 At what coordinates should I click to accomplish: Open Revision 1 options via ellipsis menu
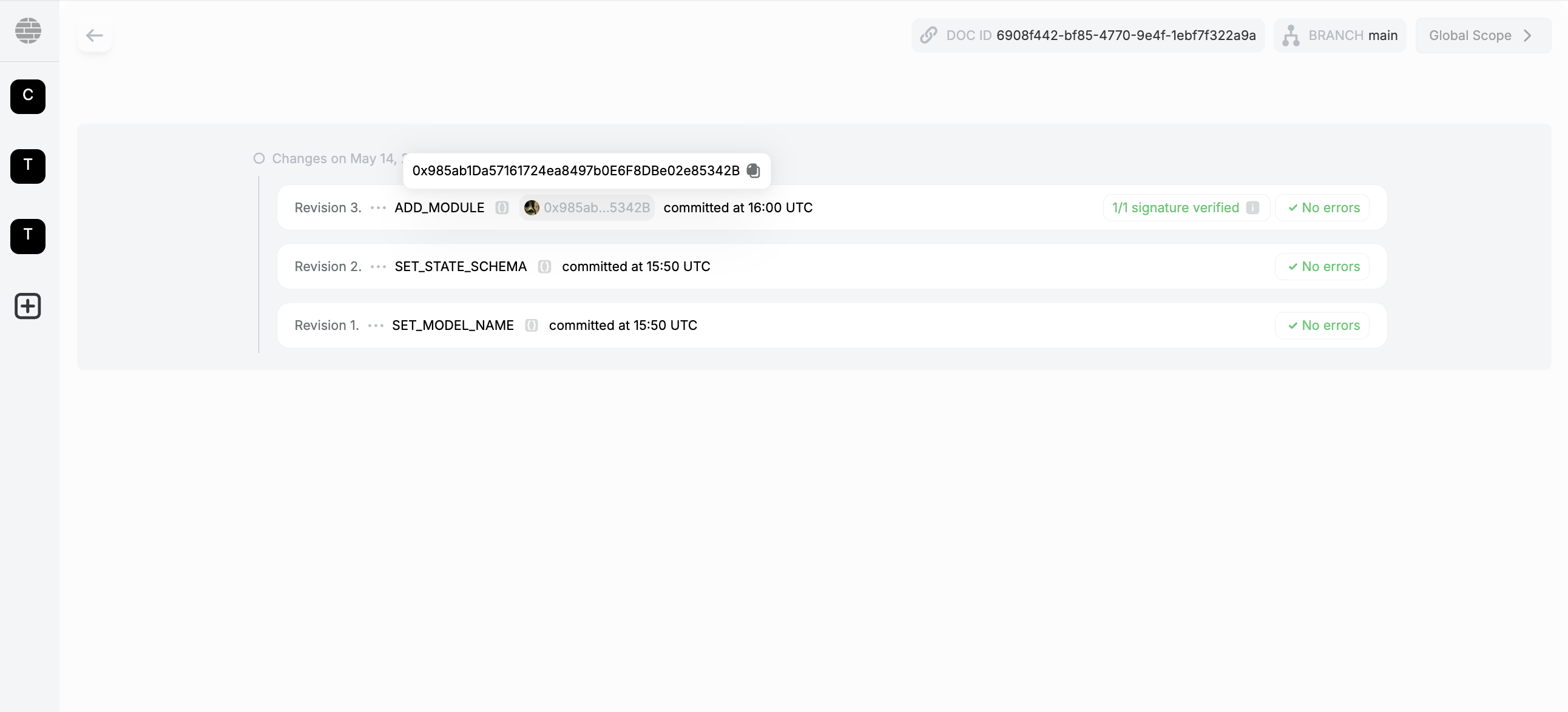coord(376,326)
